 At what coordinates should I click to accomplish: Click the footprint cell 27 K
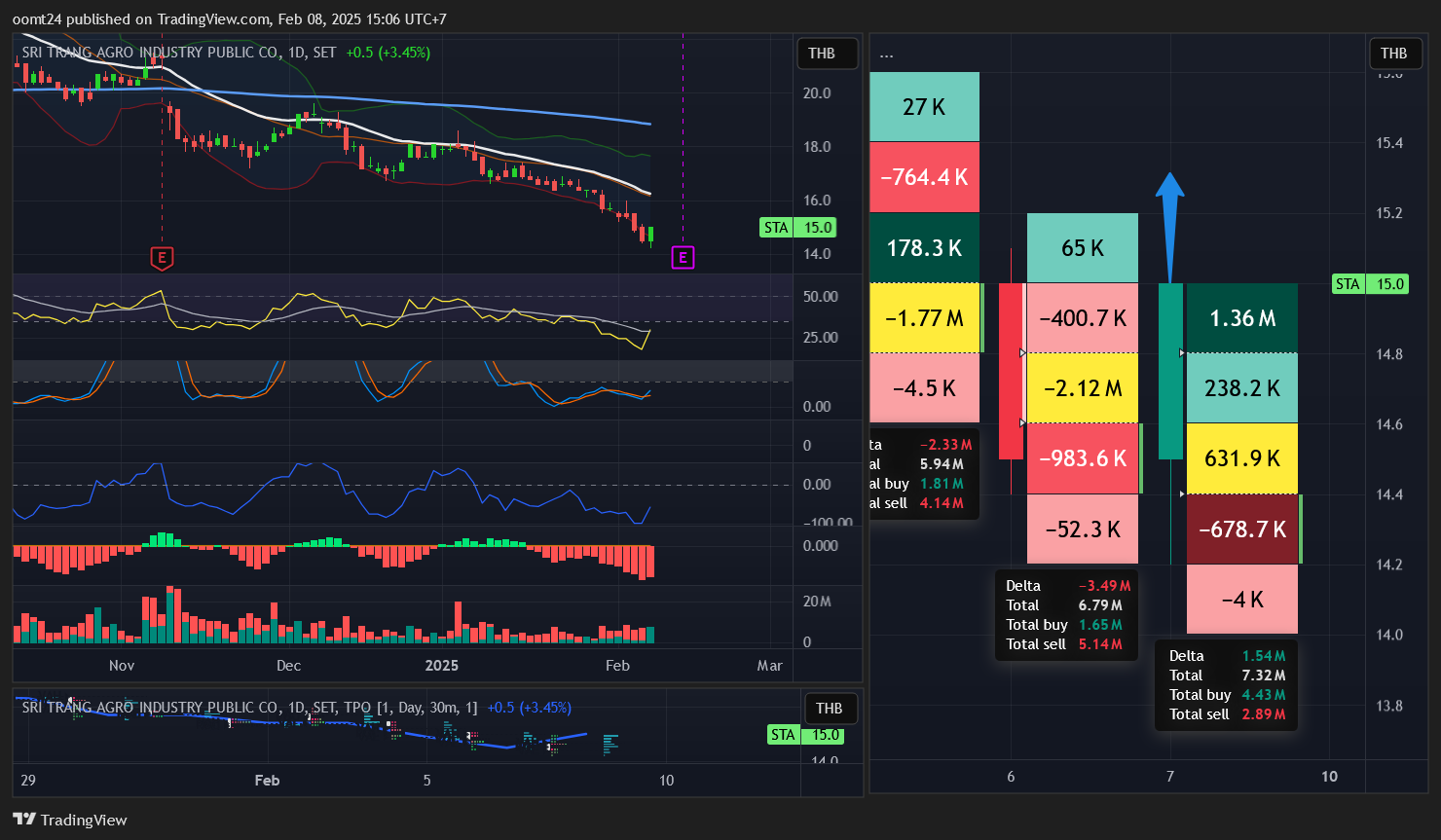click(924, 107)
